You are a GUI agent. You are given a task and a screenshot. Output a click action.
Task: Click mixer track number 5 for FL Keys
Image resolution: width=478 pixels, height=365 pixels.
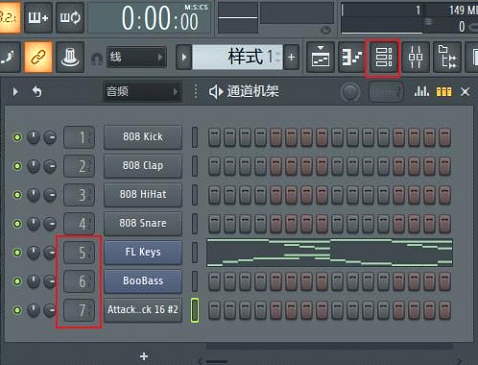click(x=79, y=253)
